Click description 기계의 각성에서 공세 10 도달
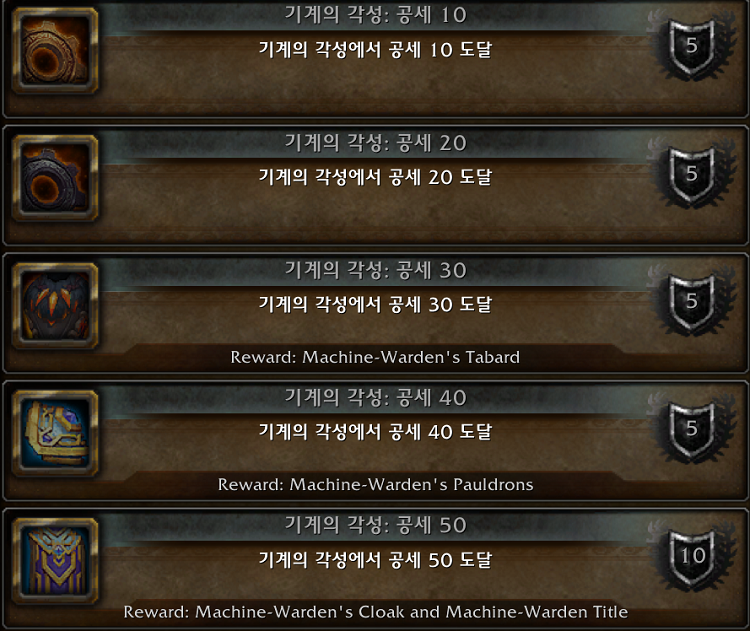750x631 pixels. (375, 50)
